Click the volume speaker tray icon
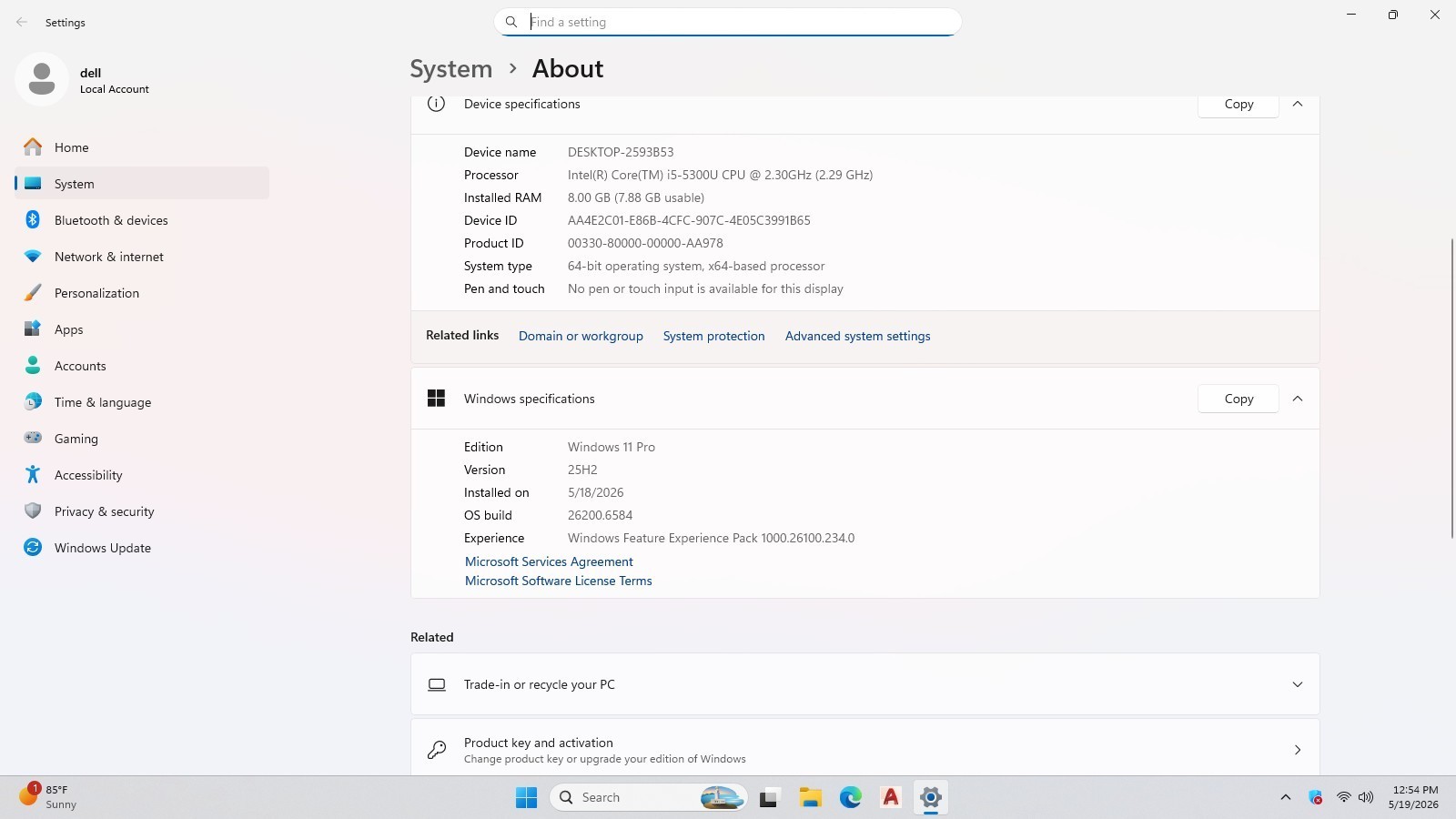This screenshot has height=819, width=1456. pos(1365,797)
